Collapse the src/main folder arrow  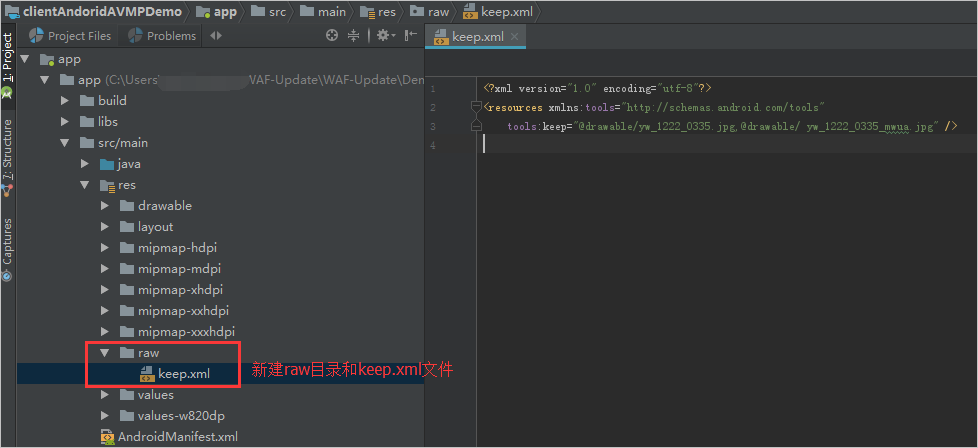point(64,143)
